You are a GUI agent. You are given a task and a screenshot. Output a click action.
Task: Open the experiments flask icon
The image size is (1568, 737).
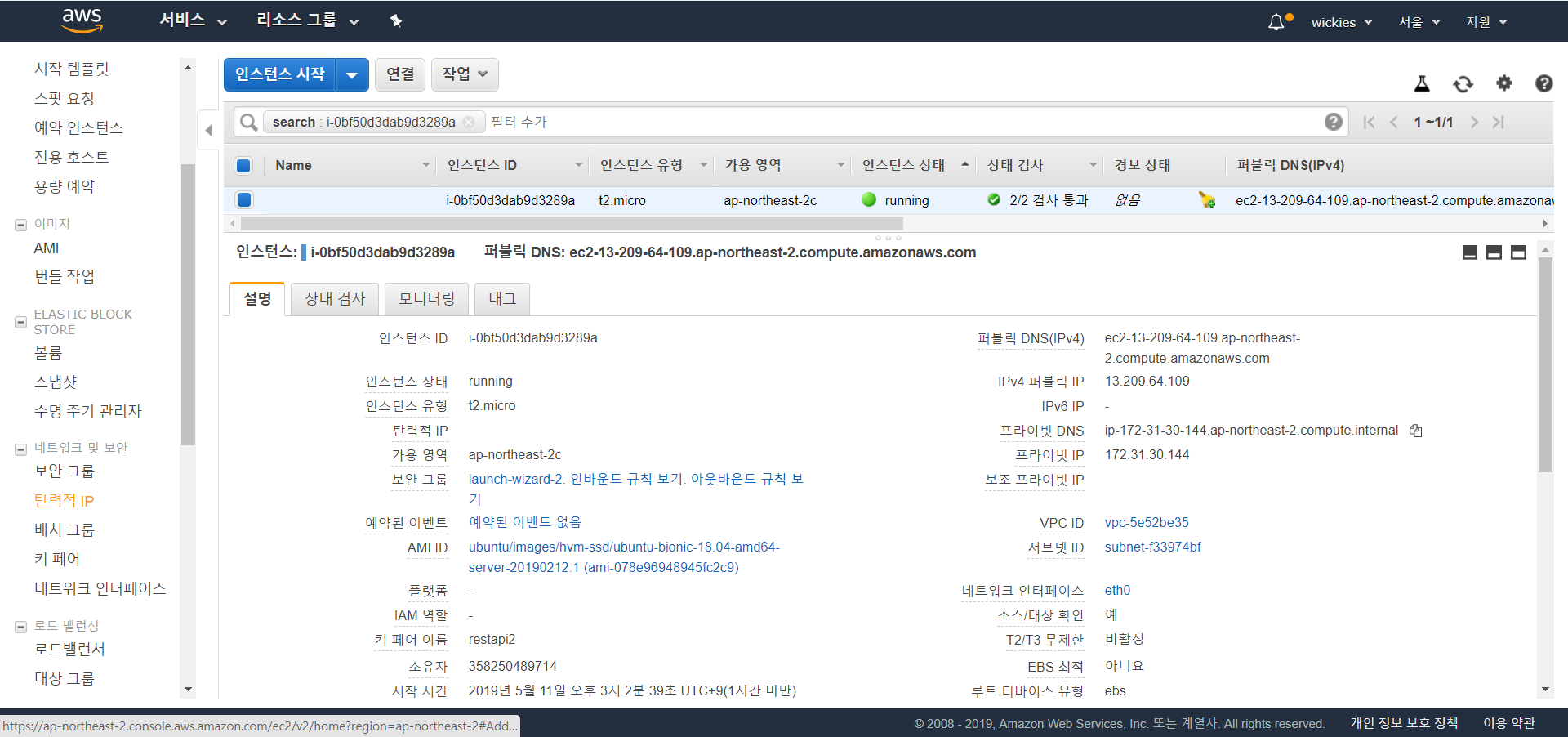pyautogui.click(x=1422, y=83)
